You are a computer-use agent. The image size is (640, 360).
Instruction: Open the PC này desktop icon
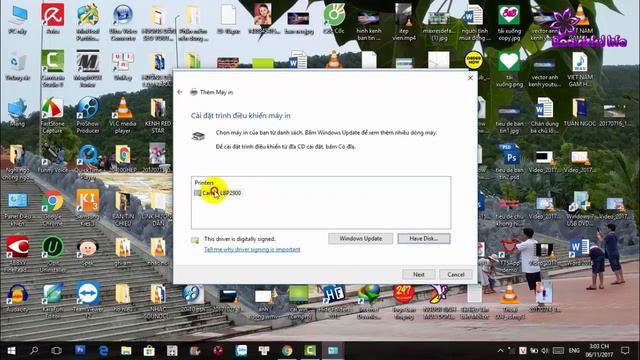click(x=18, y=19)
